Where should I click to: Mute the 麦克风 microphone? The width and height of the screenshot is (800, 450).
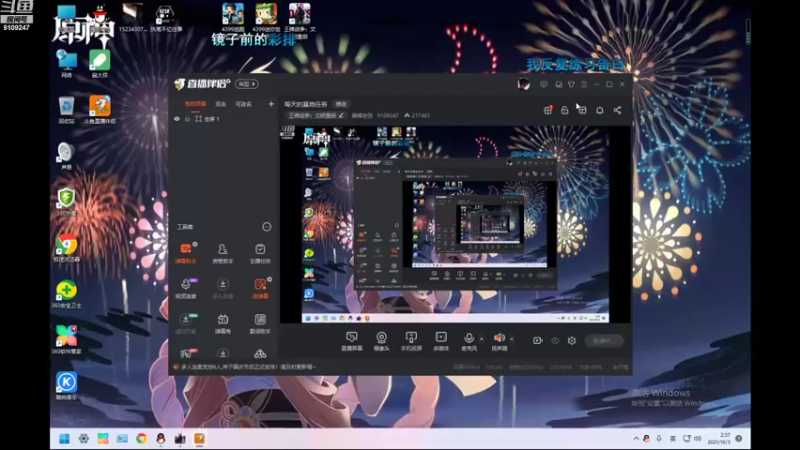[469, 341]
